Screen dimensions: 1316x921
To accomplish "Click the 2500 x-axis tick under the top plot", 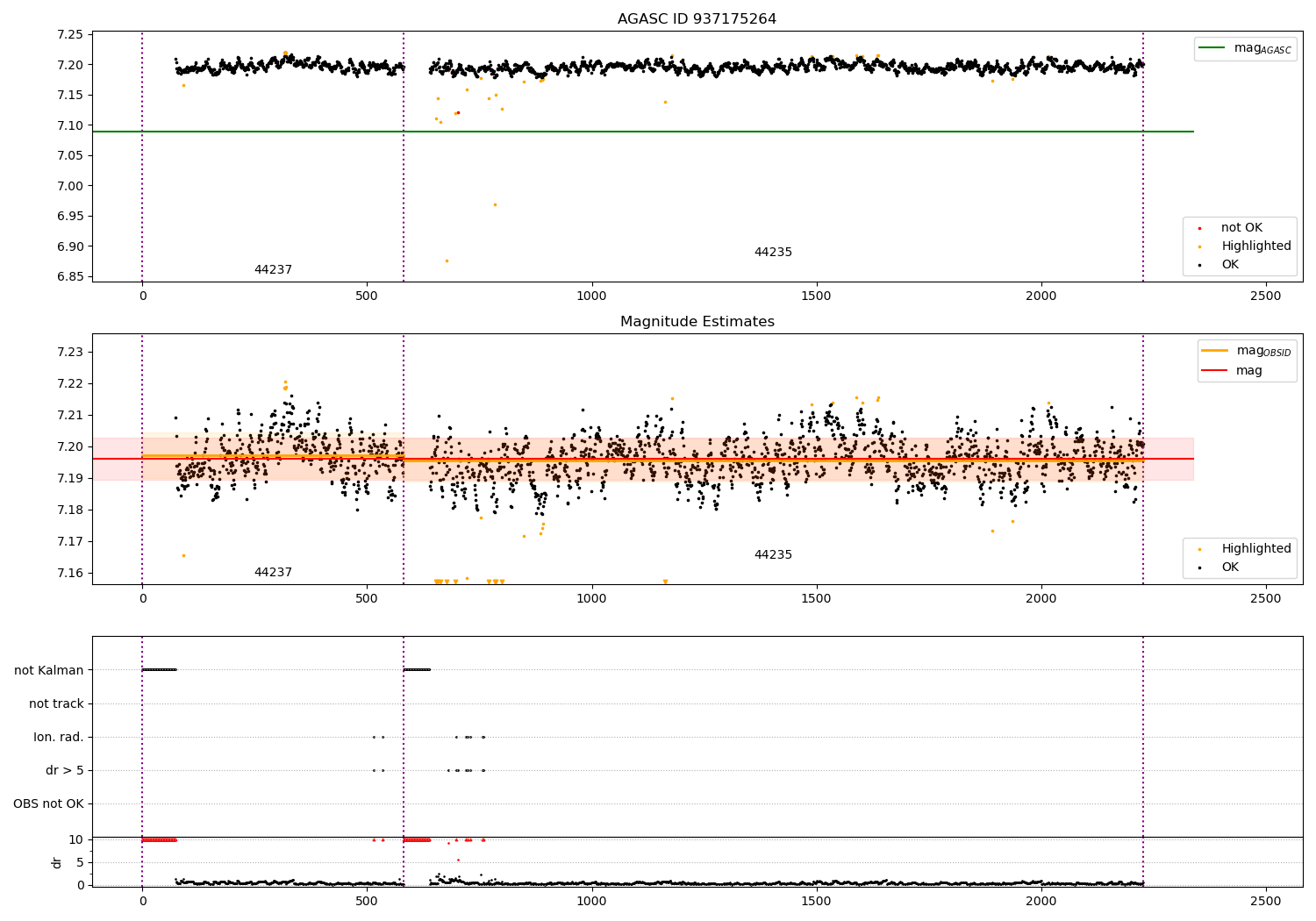I will (x=1266, y=296).
